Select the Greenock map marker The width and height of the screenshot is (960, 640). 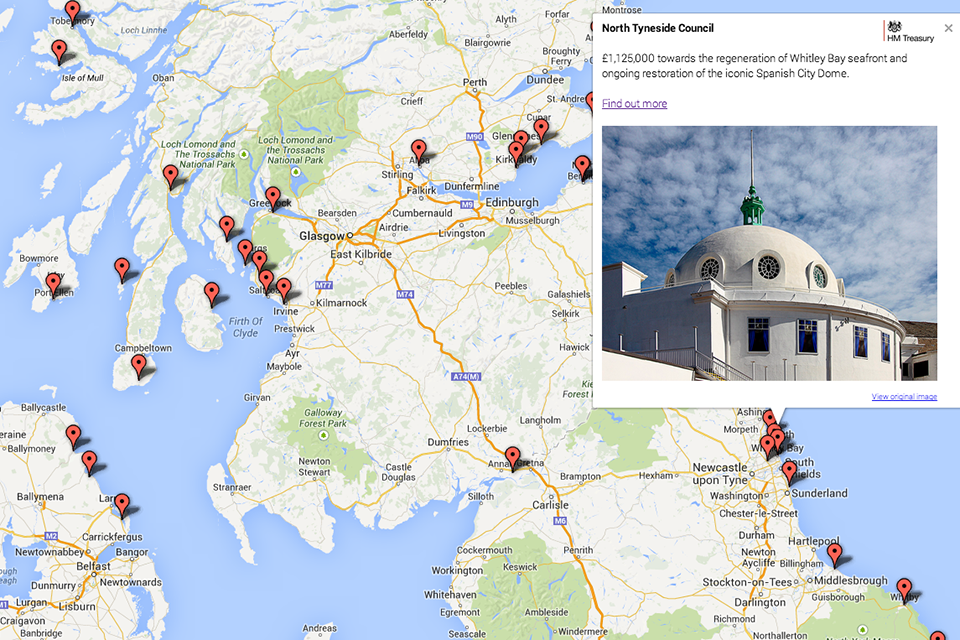pyautogui.click(x=272, y=196)
